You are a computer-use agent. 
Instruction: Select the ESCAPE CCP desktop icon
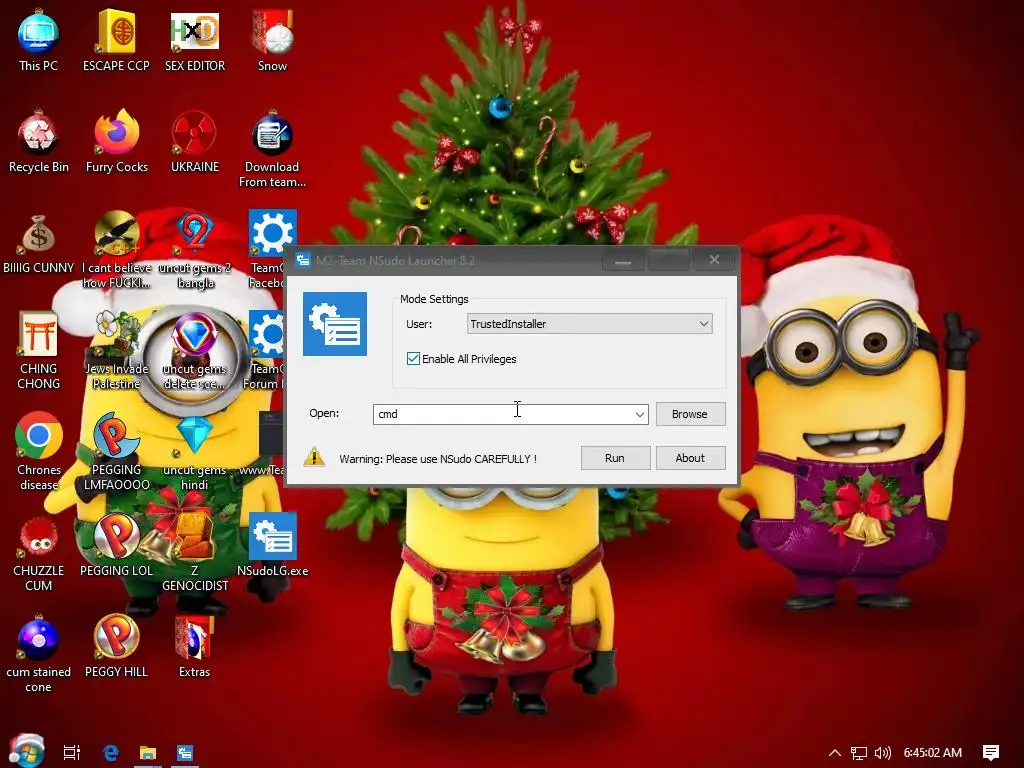pos(116,40)
